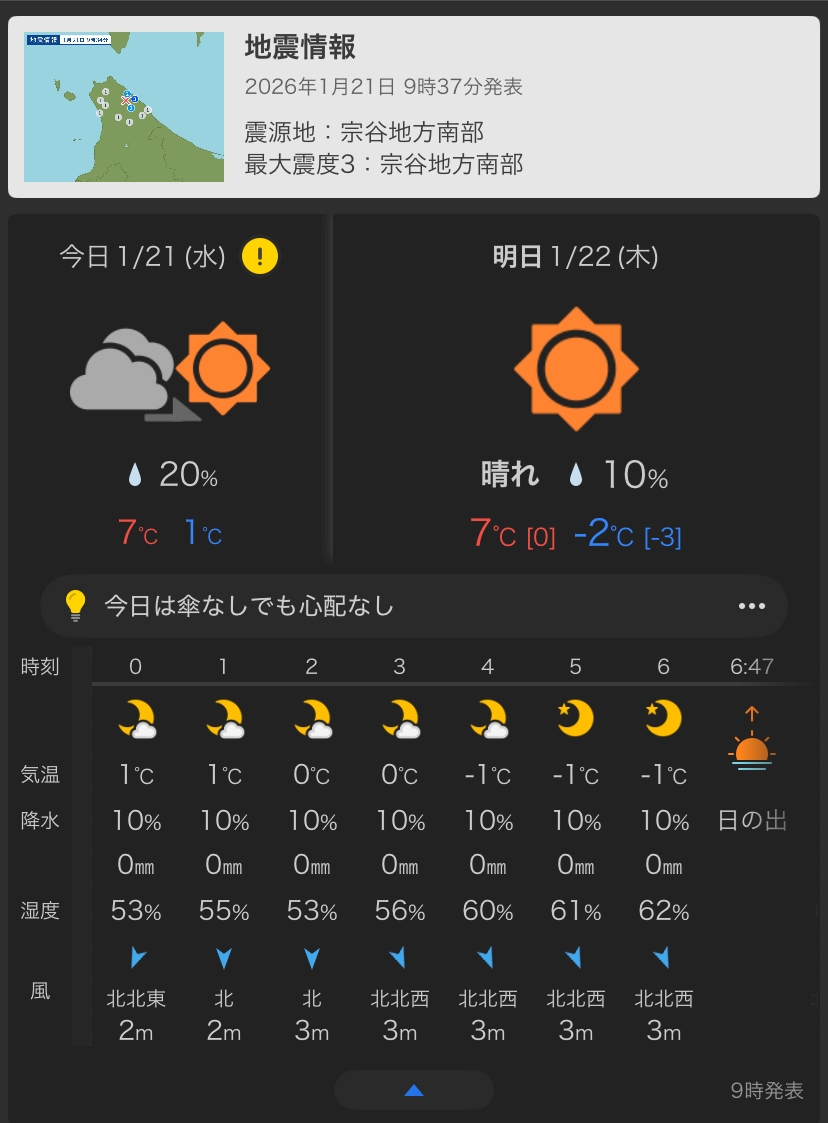Tap the yellow lightbulb tip icon
The image size is (828, 1123).
click(76, 605)
